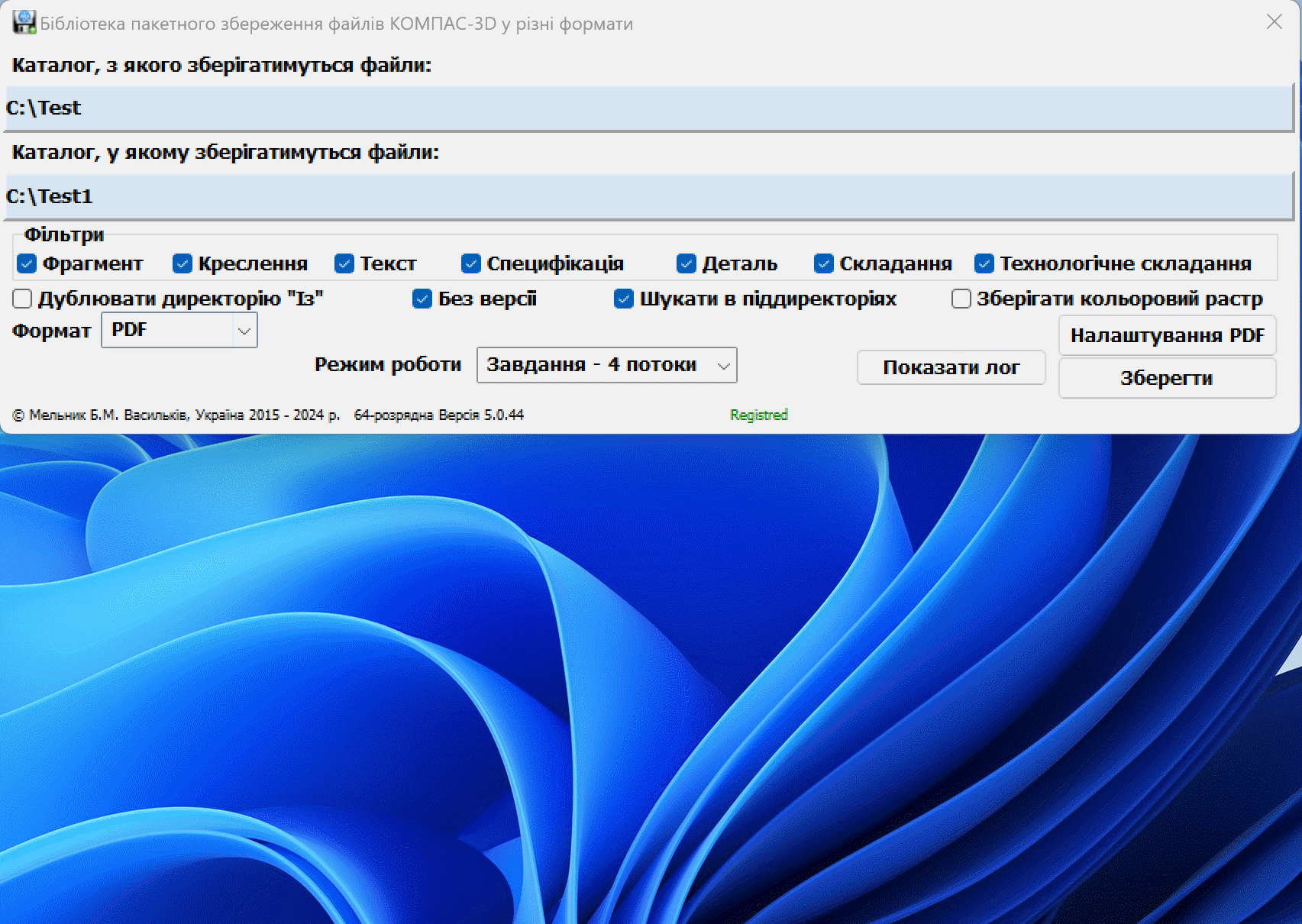Click the copyright text Мельник Б.М.
This screenshot has width=1302, height=924.
coord(176,415)
